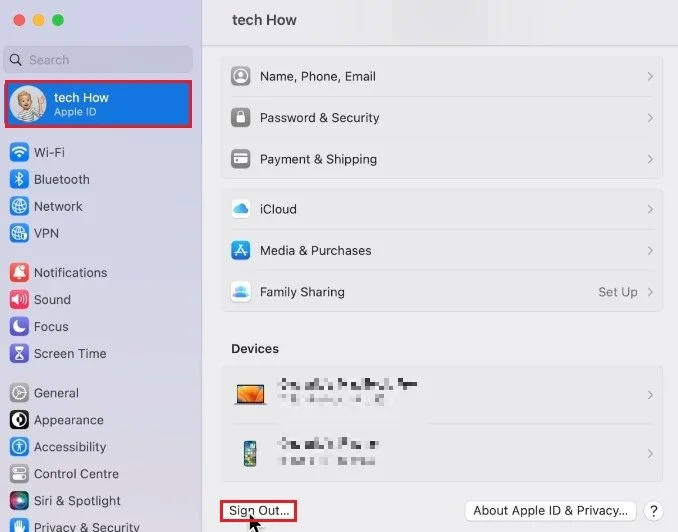Expand the iPhone device row chevron
Image resolution: width=678 pixels, height=532 pixels.
coord(650,454)
